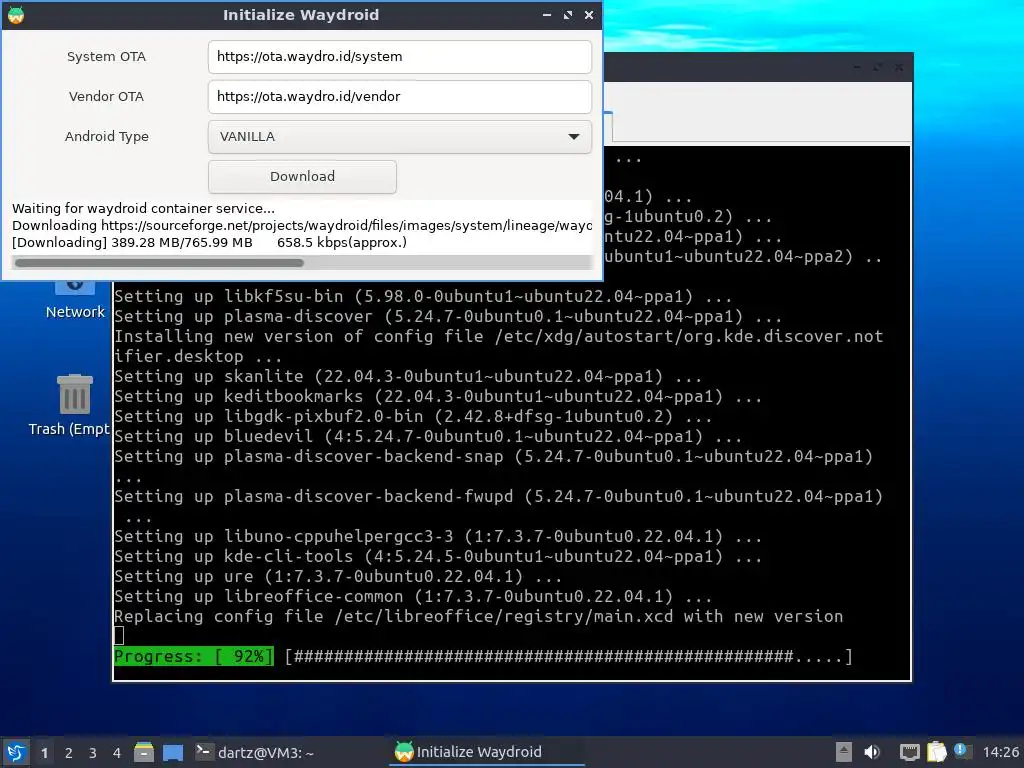Select the Trash desktop icon
The height and width of the screenshot is (768, 1024).
(x=74, y=394)
